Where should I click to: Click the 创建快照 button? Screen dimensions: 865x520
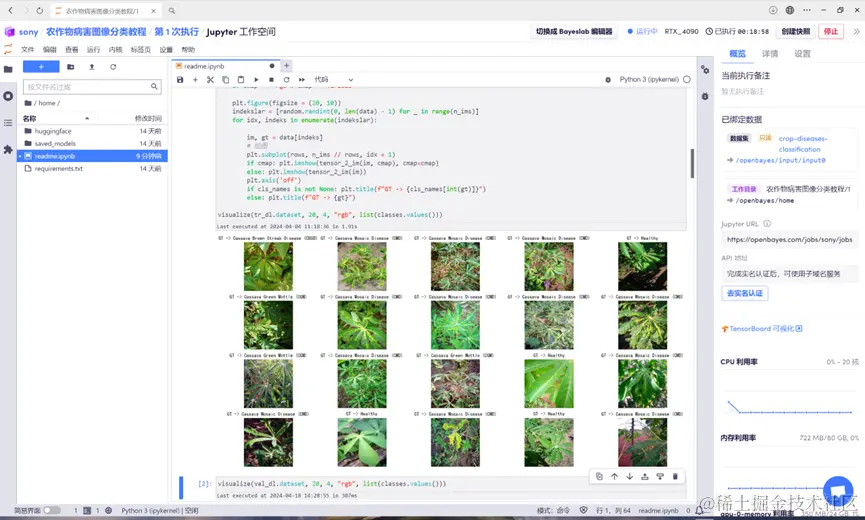coord(795,31)
